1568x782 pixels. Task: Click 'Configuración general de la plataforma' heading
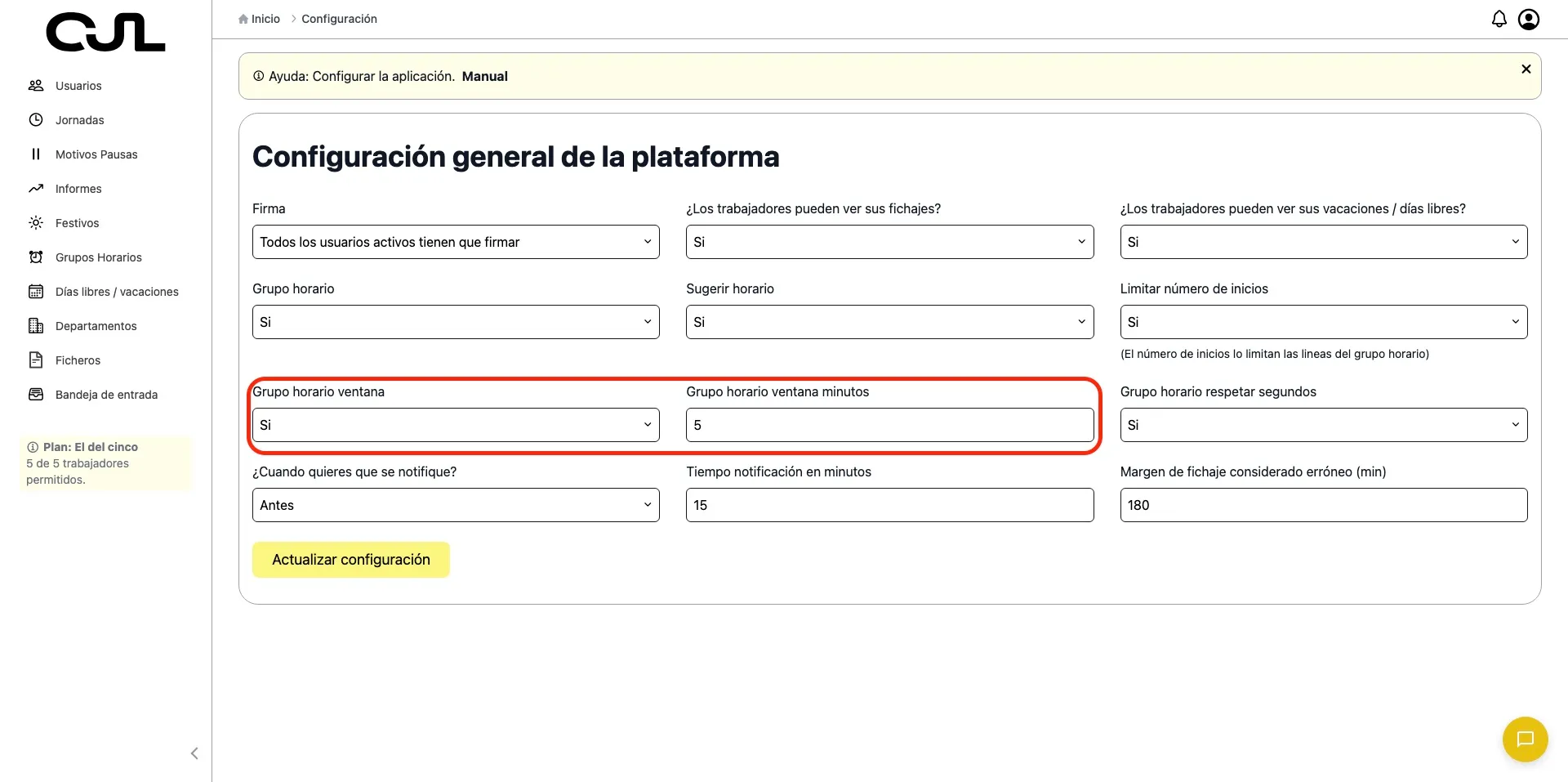coord(516,157)
